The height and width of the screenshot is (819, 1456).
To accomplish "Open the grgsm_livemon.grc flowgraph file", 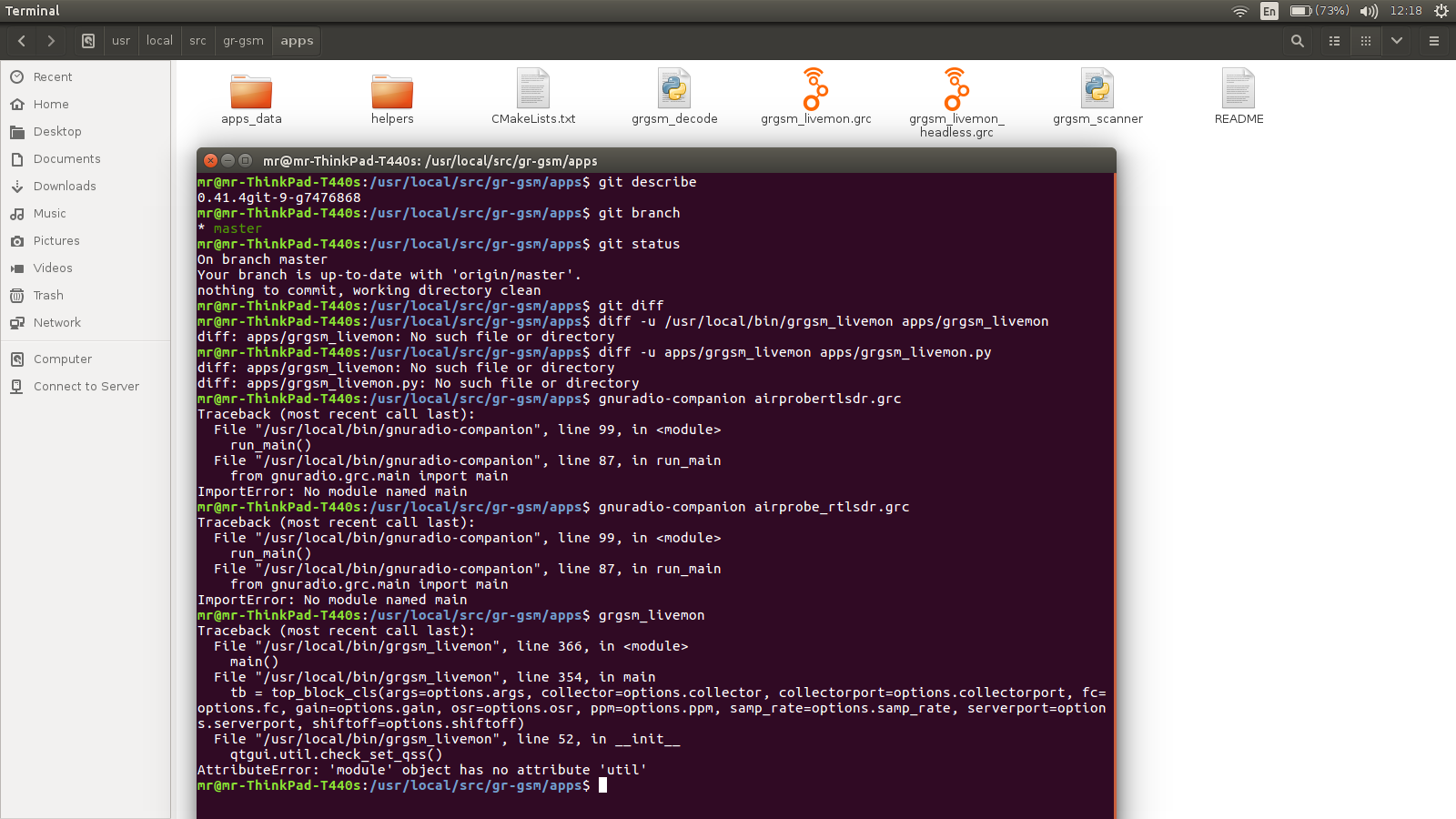I will click(815, 91).
